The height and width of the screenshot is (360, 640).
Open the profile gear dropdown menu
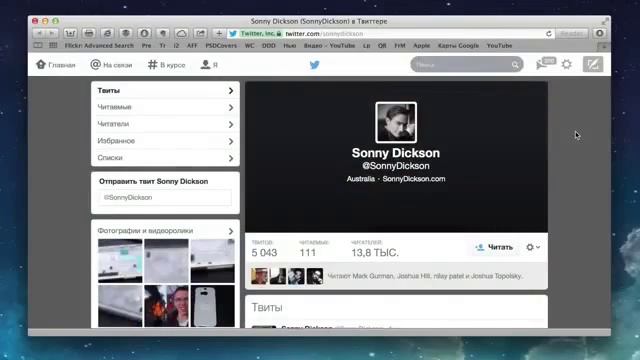pos(533,247)
